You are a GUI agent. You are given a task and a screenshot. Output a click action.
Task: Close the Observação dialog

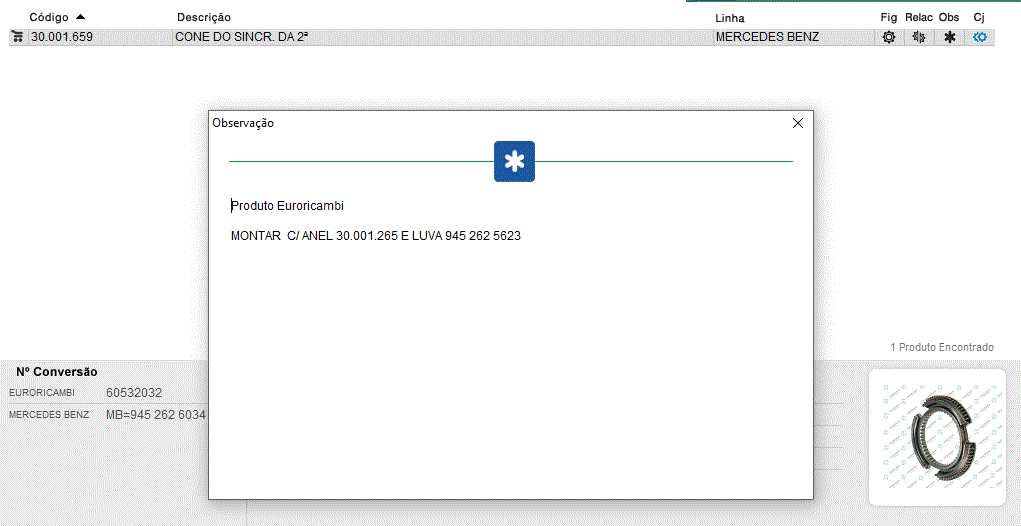797,123
